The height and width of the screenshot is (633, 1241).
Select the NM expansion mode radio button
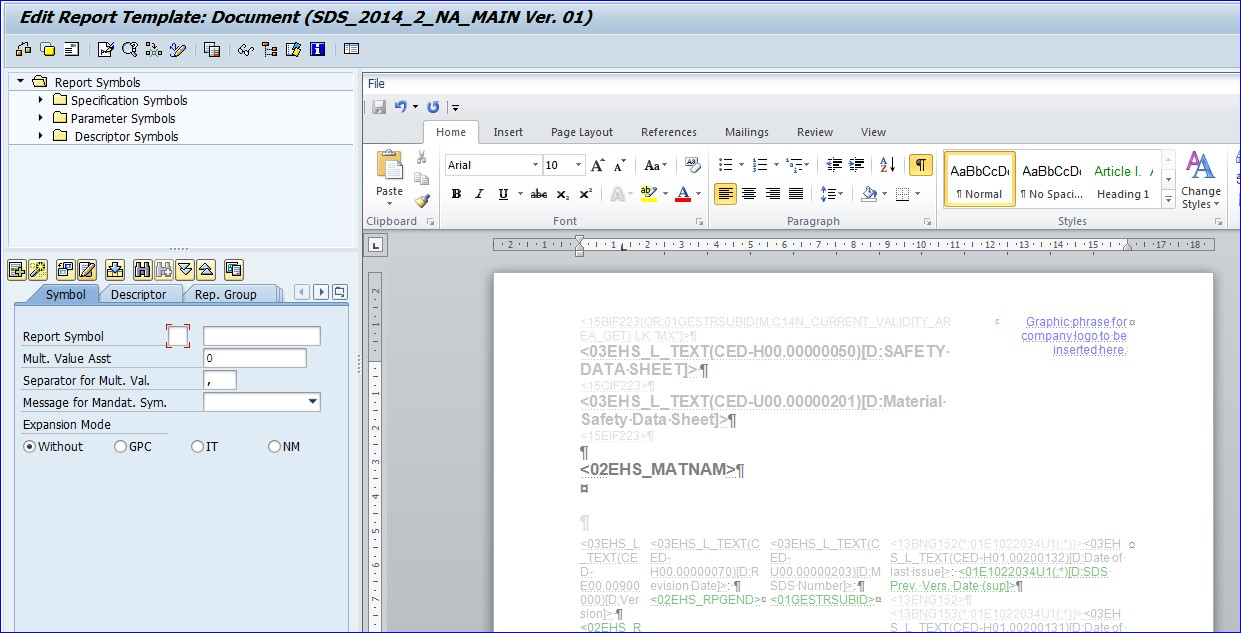[x=274, y=447]
